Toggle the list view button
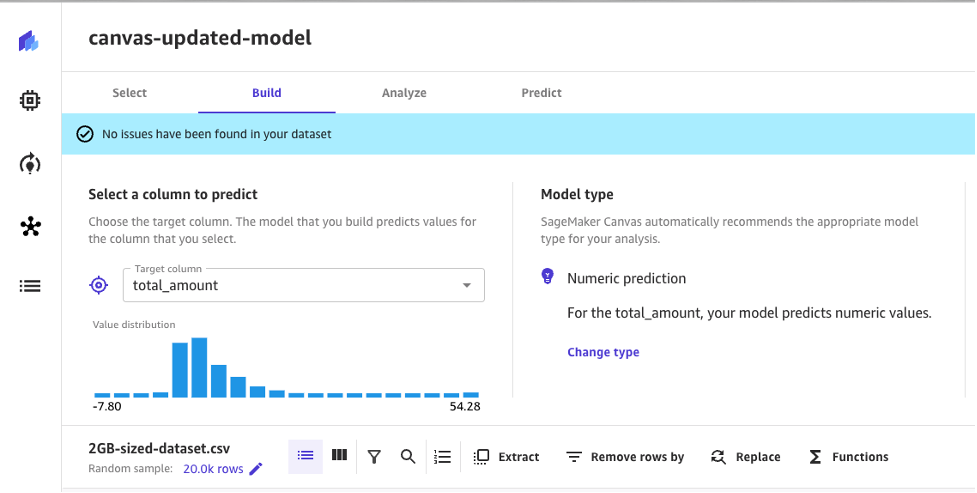 305,456
